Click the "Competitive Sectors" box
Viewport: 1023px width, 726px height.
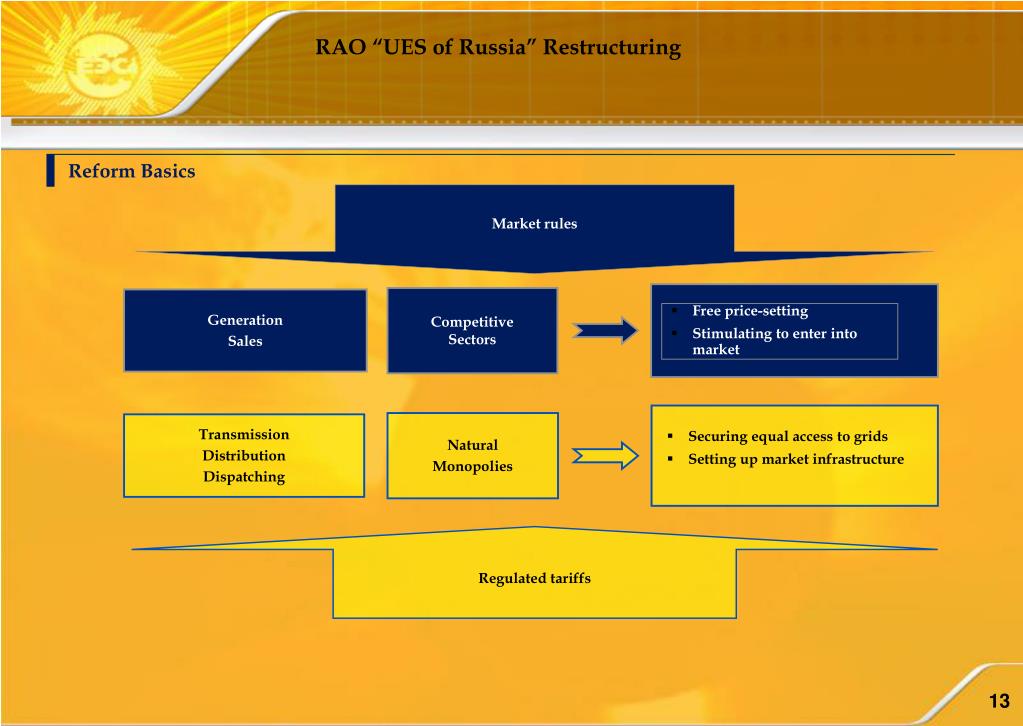click(472, 331)
